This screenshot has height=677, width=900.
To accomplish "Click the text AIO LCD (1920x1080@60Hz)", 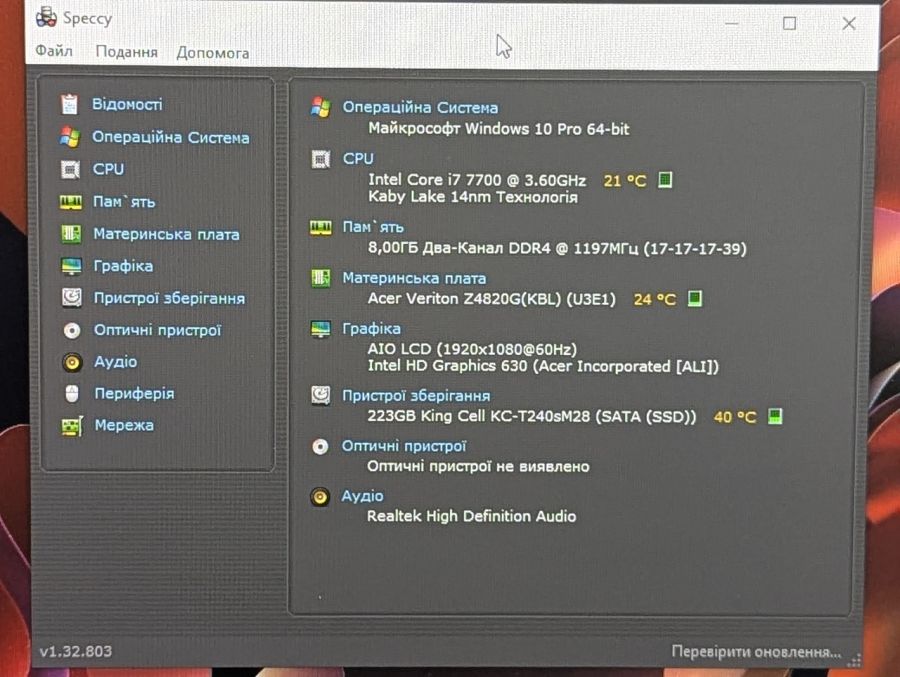I will (x=472, y=349).
